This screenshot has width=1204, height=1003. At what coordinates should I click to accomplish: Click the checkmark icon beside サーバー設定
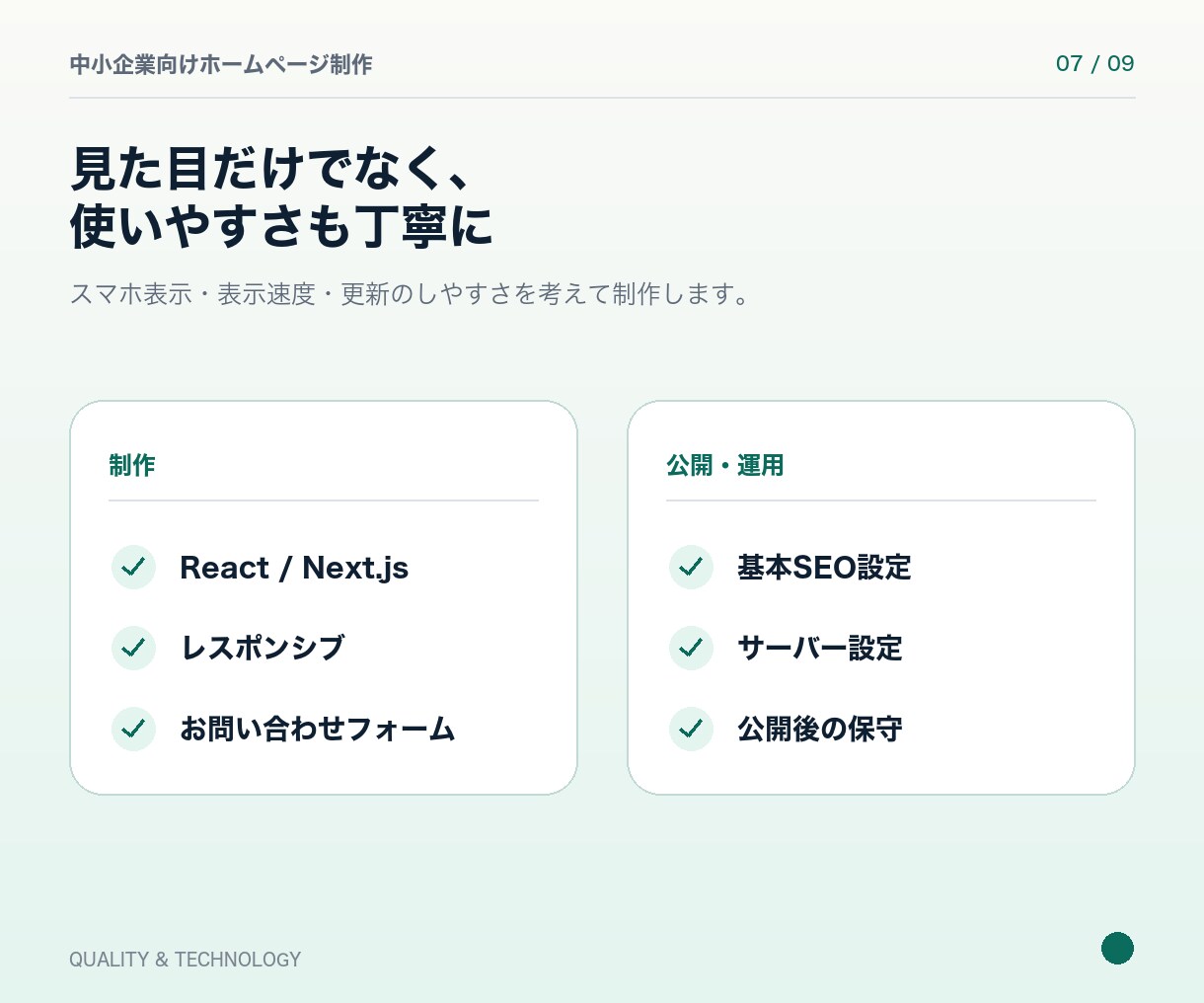click(x=691, y=649)
